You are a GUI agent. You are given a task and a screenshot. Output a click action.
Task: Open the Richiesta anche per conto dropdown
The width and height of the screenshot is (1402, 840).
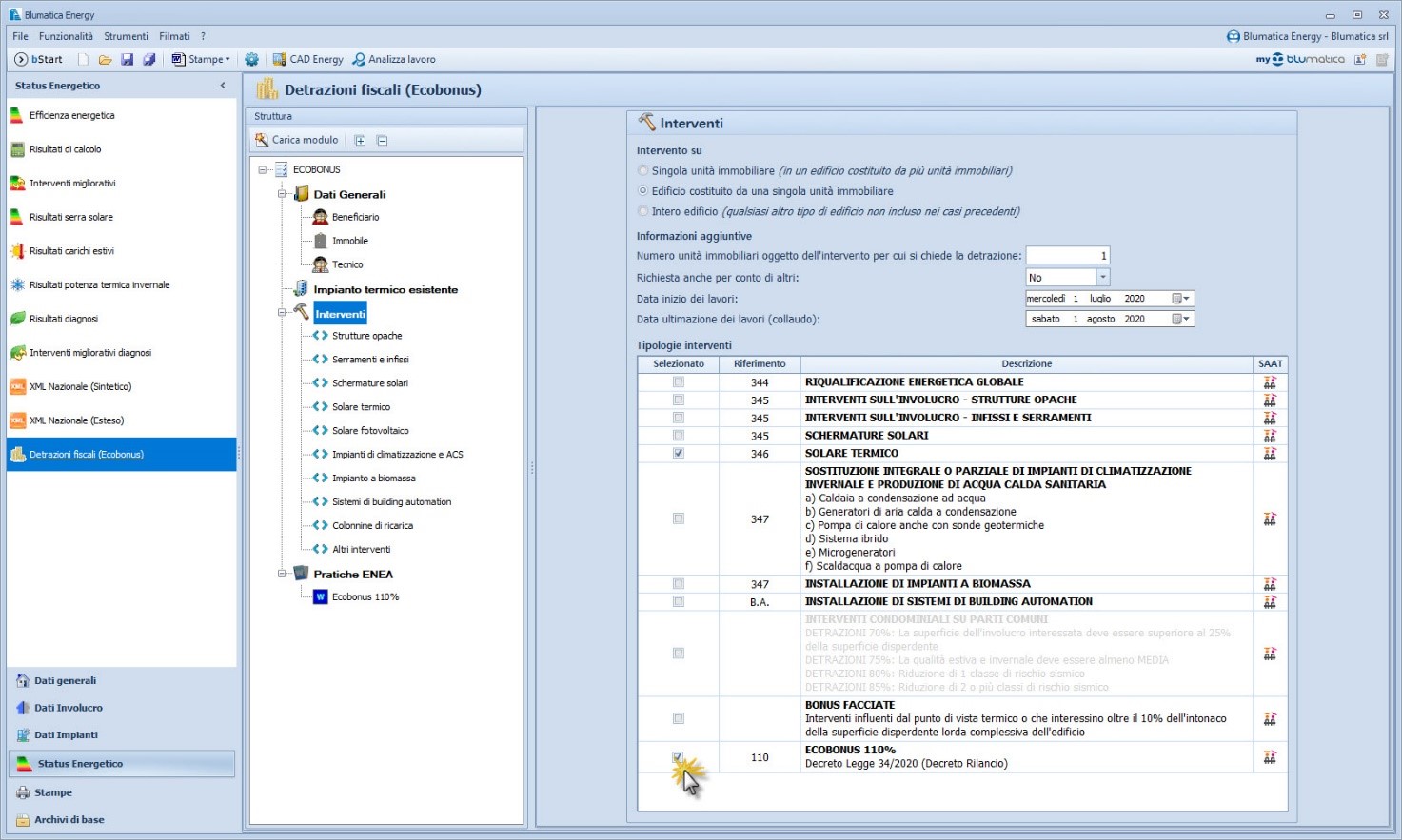(x=1103, y=278)
